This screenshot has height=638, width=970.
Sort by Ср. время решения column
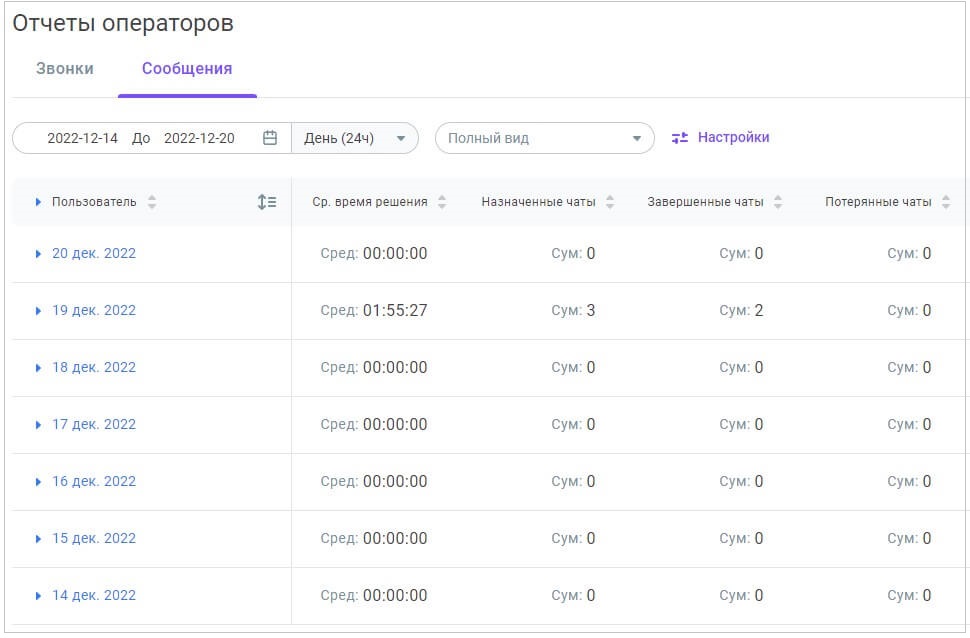(442, 202)
